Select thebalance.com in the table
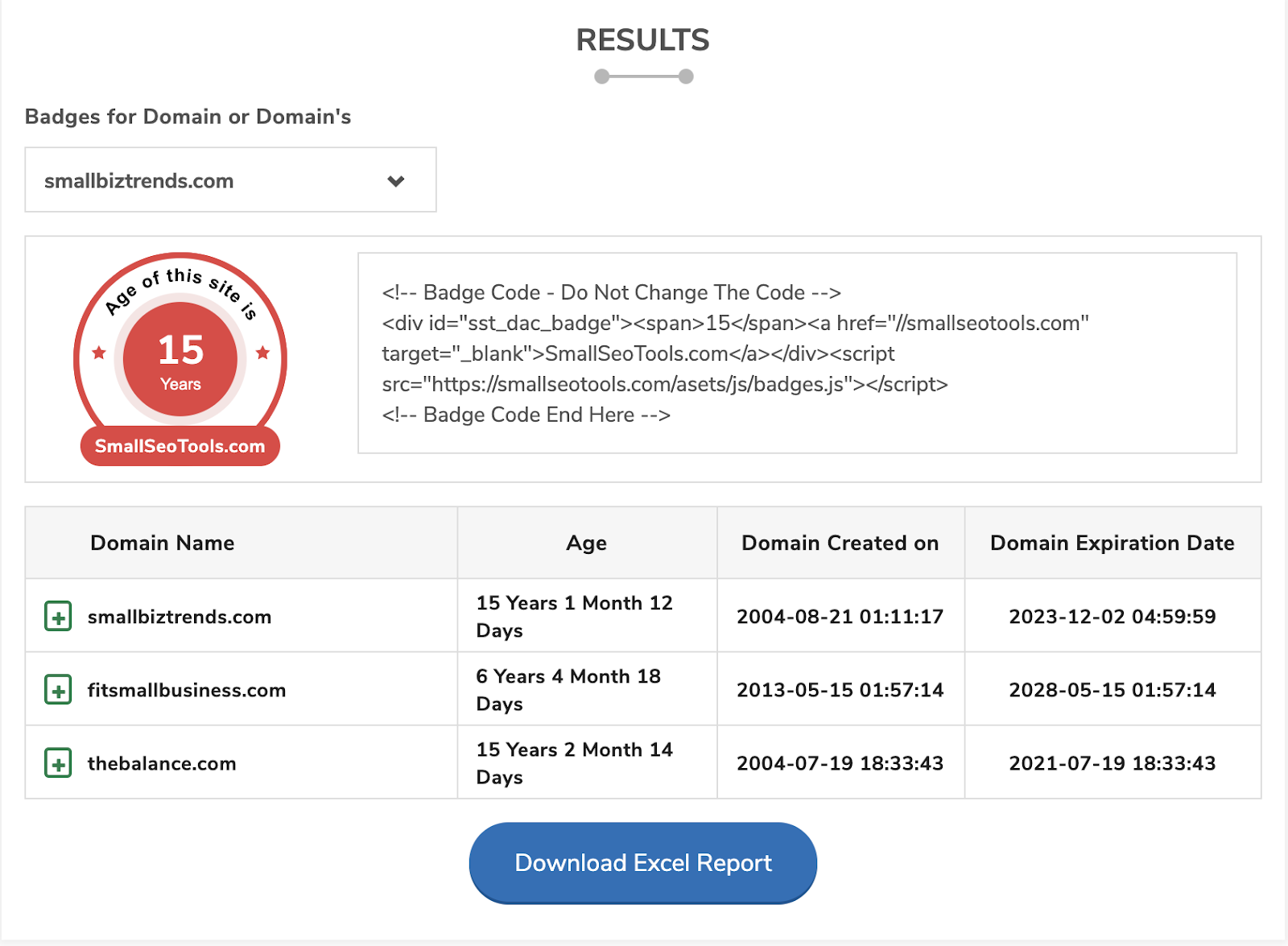1288x946 pixels. [162, 763]
